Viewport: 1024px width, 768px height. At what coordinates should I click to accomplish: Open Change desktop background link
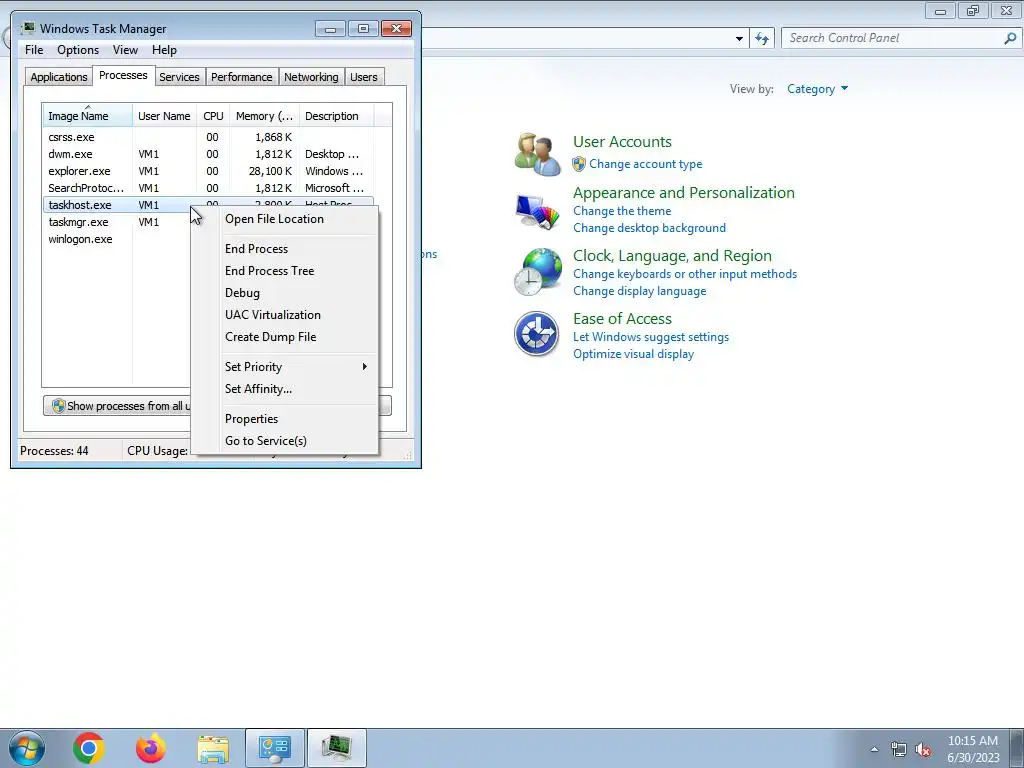pos(649,228)
